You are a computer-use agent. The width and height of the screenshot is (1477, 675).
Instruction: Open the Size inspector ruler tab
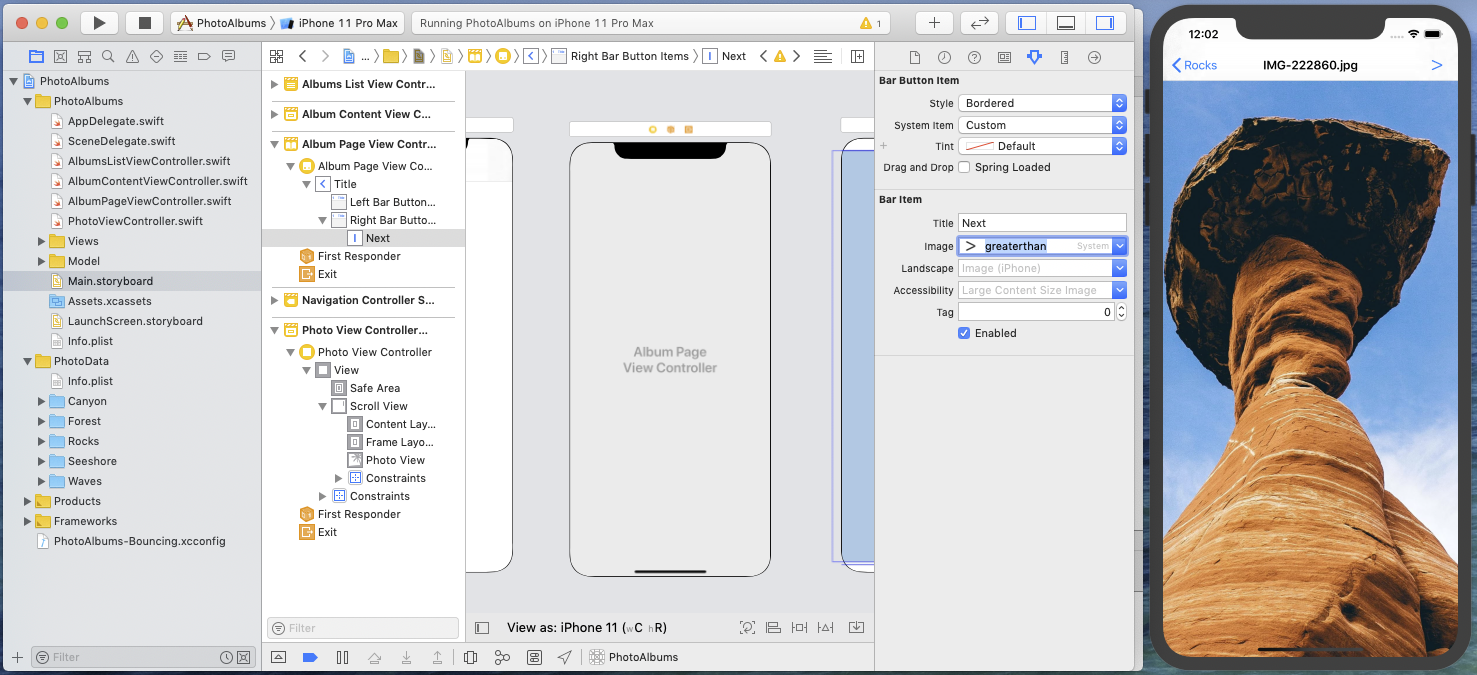tap(1064, 57)
